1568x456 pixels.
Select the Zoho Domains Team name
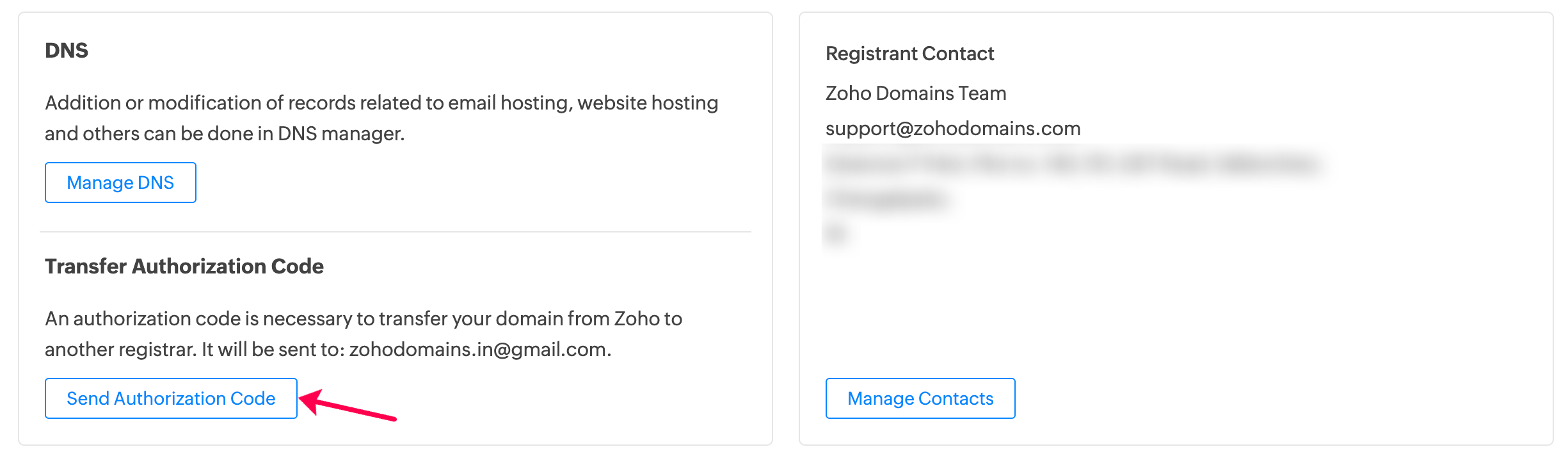916,94
